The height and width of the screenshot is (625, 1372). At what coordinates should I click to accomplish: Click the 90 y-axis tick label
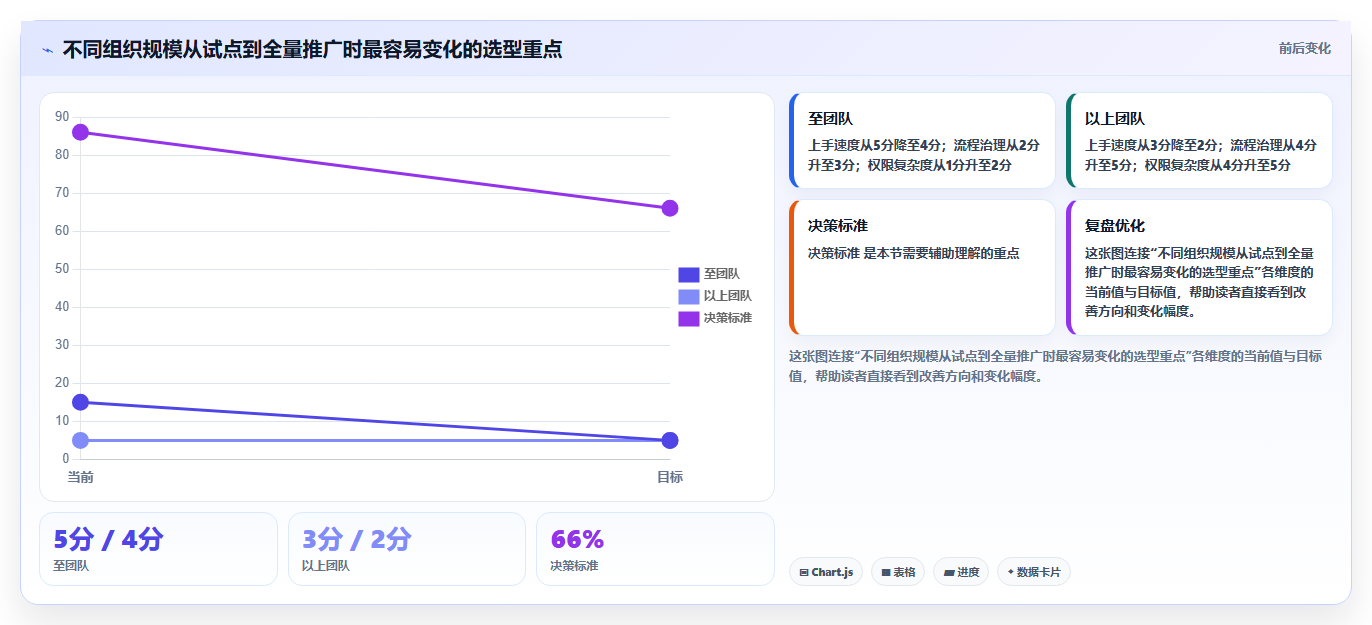[x=62, y=117]
